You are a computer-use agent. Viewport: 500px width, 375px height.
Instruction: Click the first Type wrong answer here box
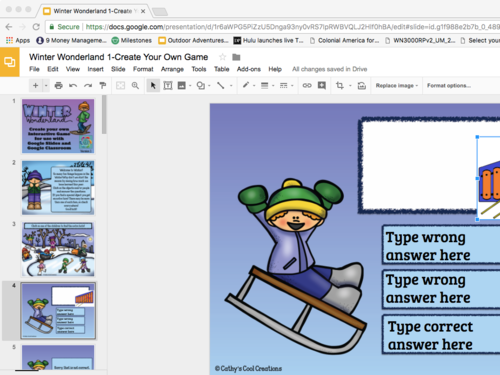coord(441,246)
